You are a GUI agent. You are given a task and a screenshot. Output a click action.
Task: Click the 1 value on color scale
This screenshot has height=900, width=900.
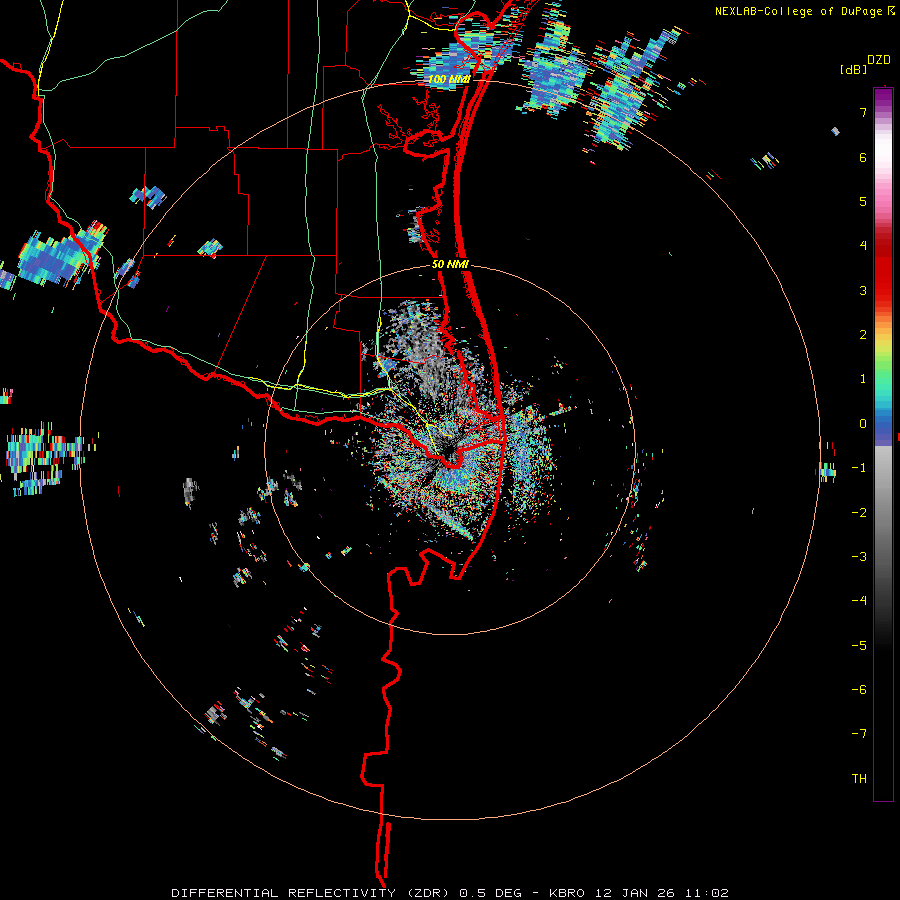[x=863, y=379]
